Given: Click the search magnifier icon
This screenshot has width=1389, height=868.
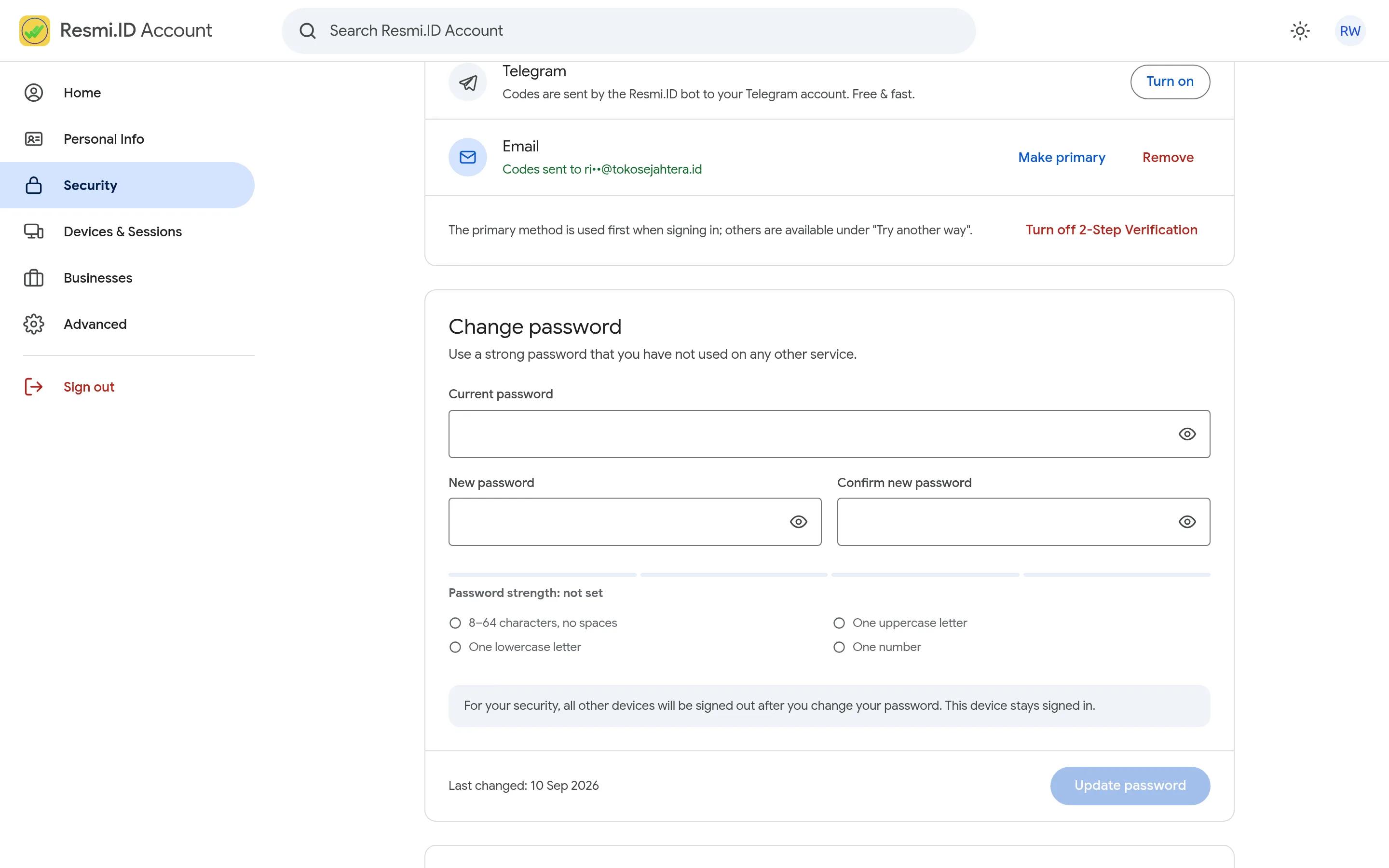Looking at the screenshot, I should click(308, 30).
